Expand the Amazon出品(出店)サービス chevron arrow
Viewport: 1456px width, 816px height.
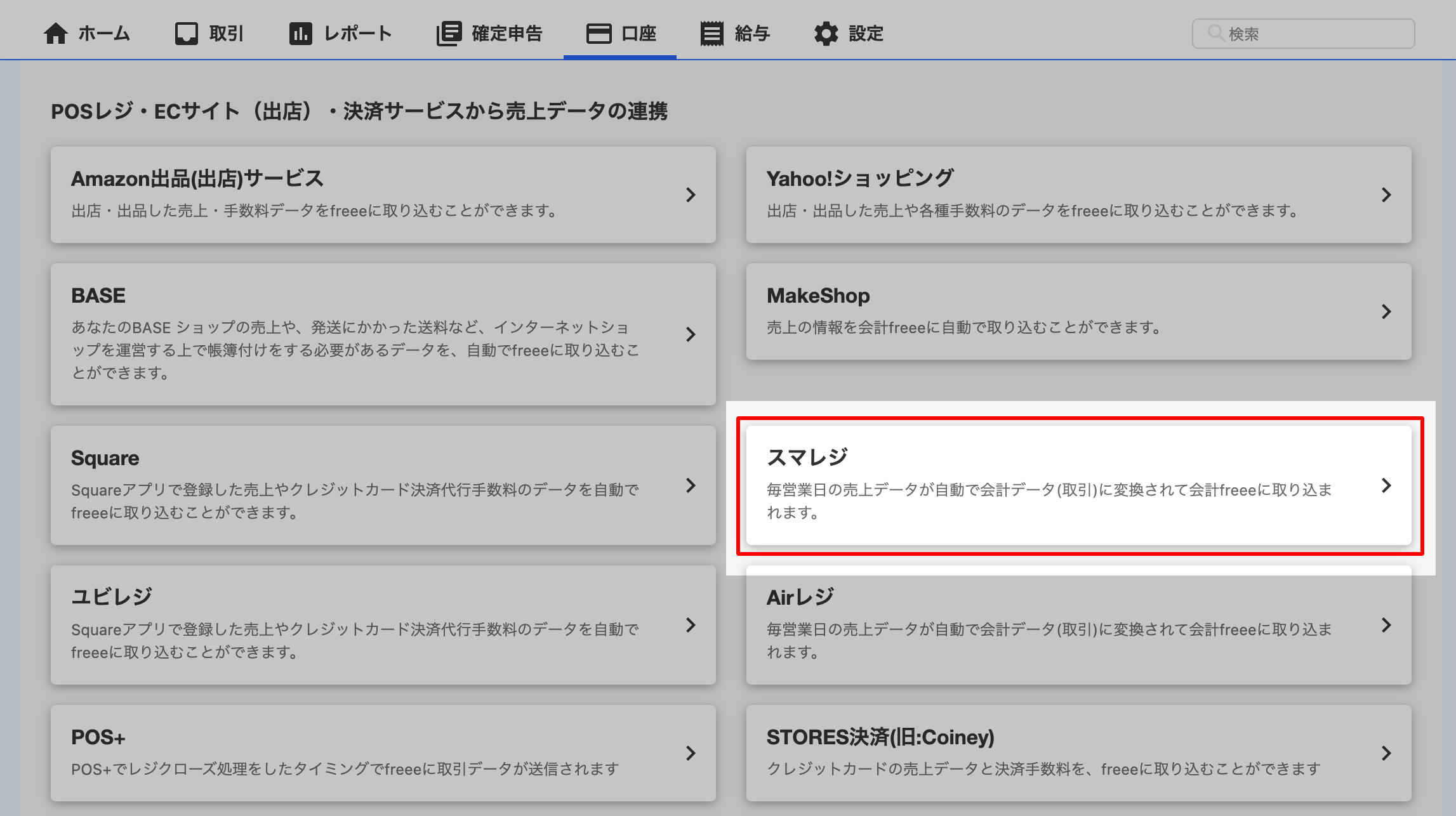[x=691, y=195]
